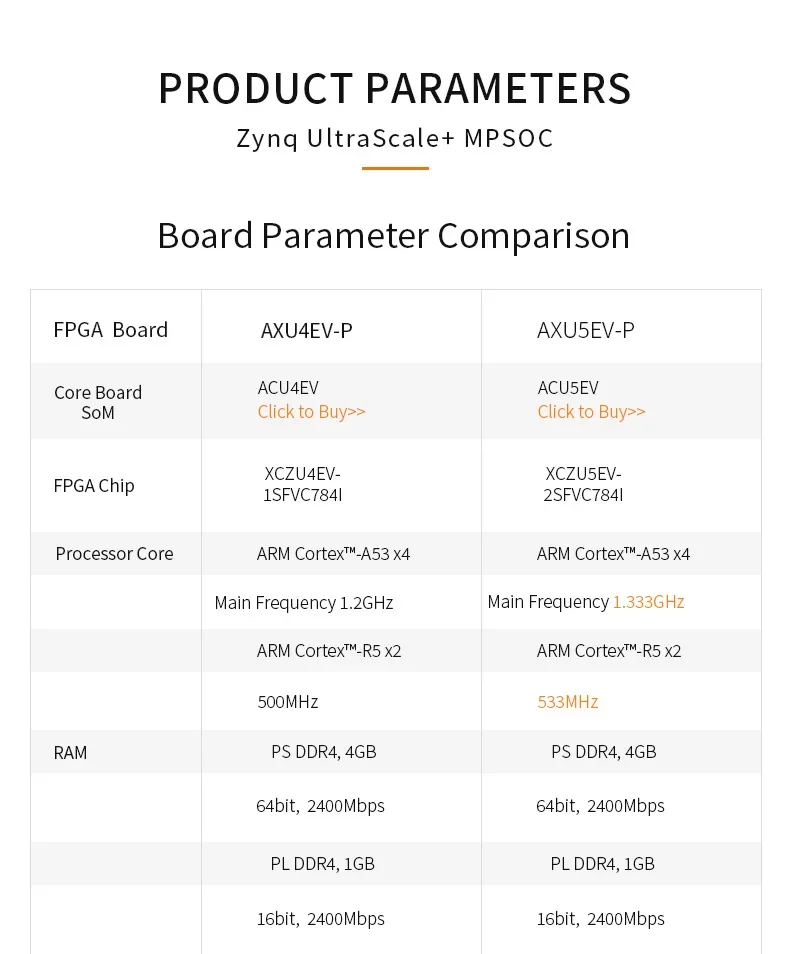Viewport: 790px width, 954px height.
Task: Select the FPGA Chip row label
Action: click(94, 486)
